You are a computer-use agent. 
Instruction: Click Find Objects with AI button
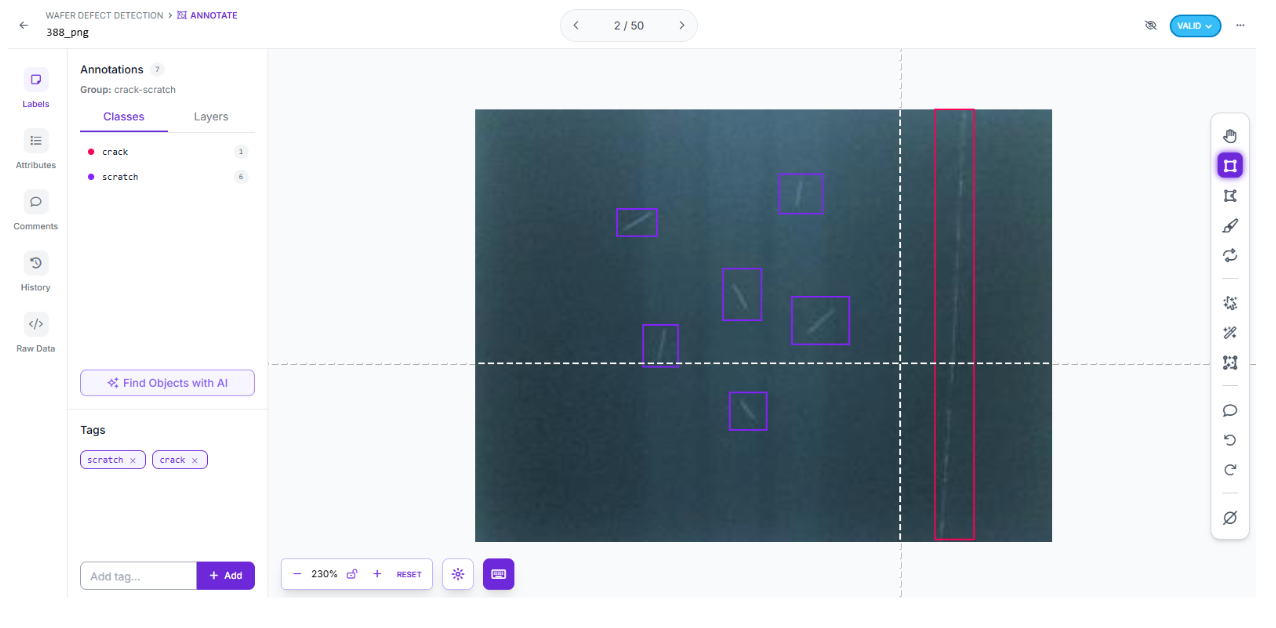pos(167,383)
